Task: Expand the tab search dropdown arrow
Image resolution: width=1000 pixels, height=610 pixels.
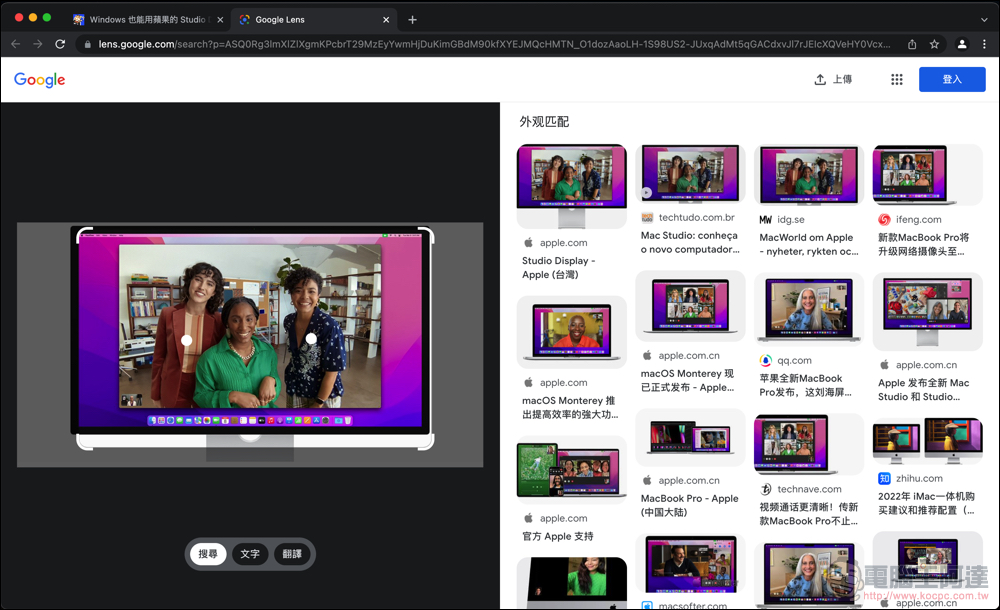Action: point(984,20)
